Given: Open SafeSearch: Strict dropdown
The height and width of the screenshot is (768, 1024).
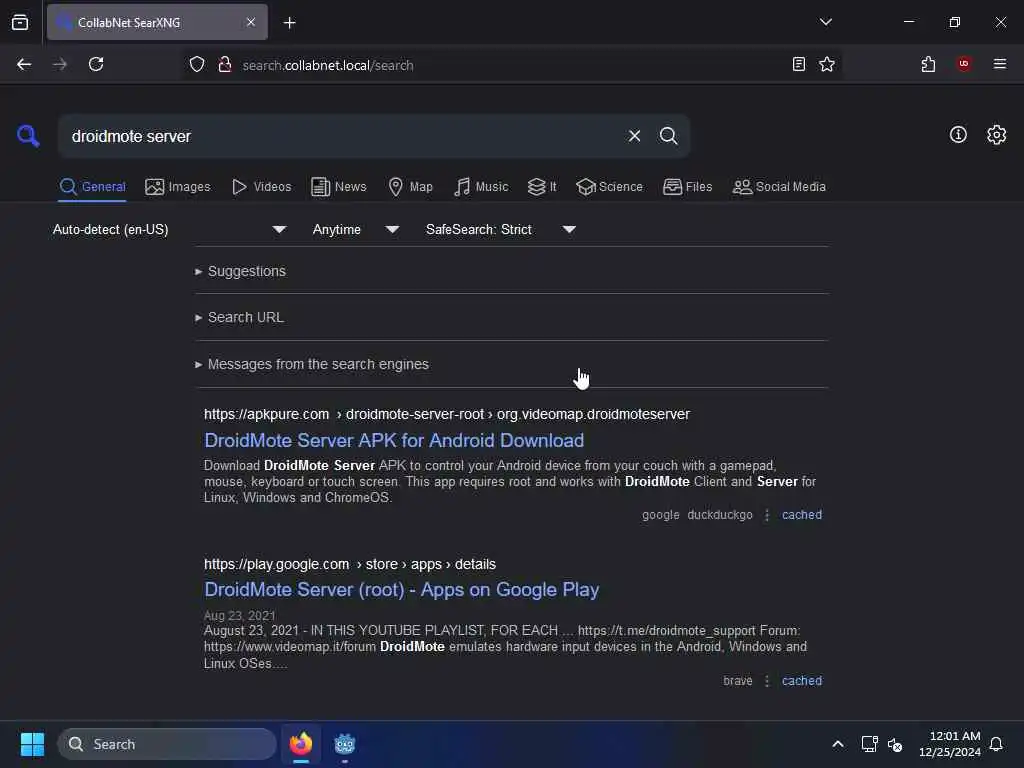Looking at the screenshot, I should tap(500, 229).
